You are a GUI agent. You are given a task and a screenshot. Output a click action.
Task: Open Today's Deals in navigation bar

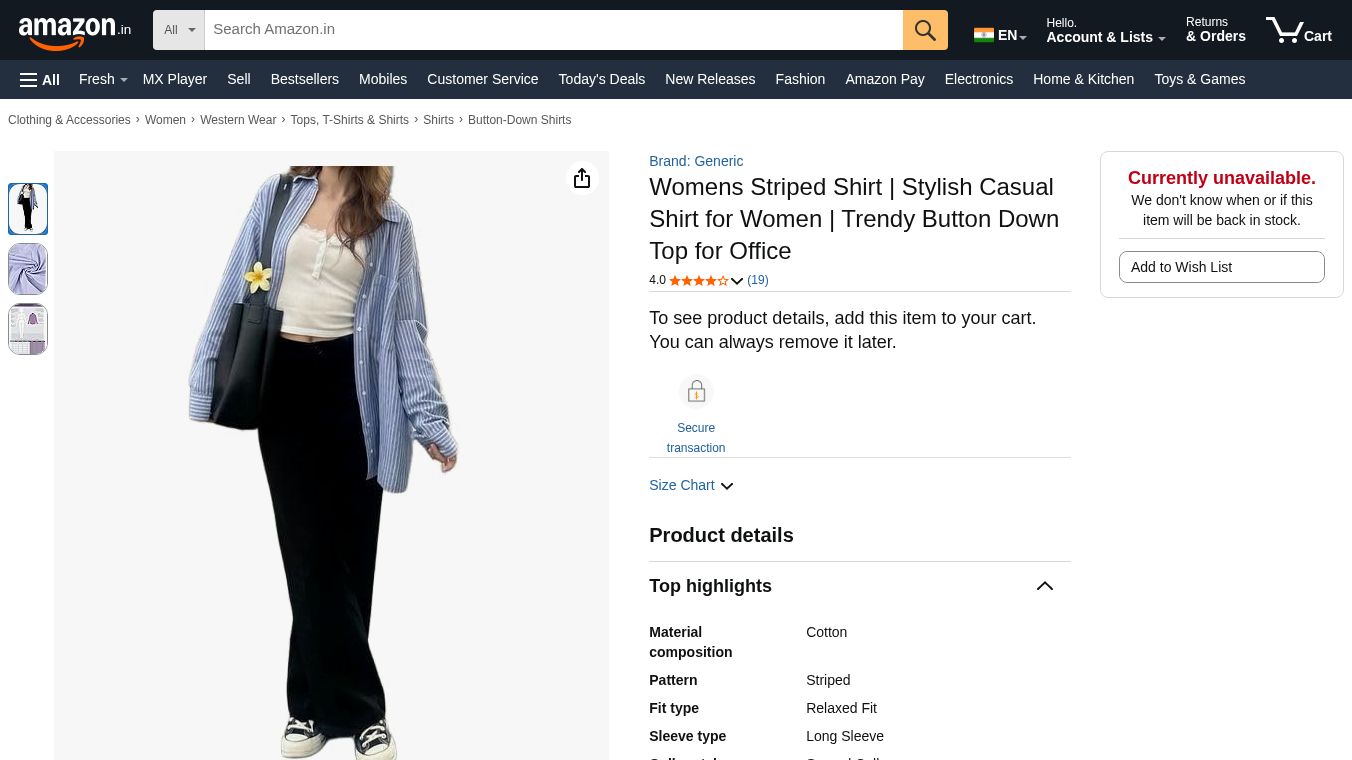(x=601, y=80)
